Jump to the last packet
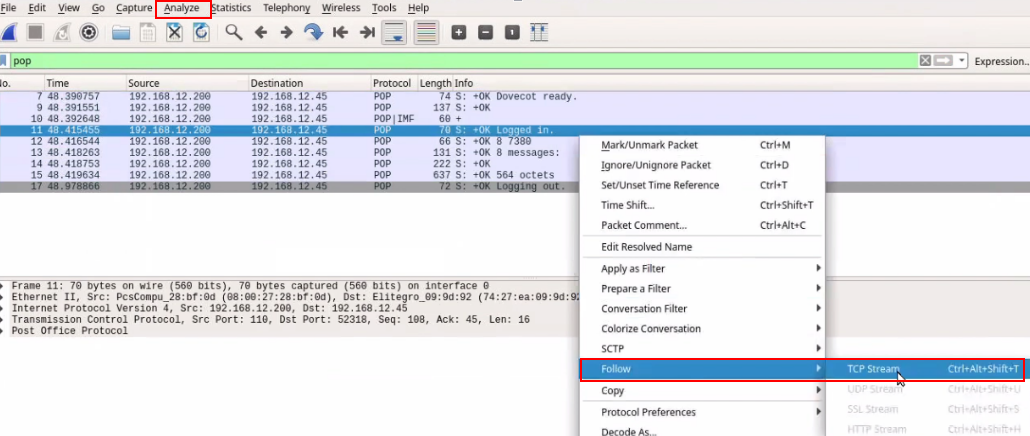 (x=367, y=32)
